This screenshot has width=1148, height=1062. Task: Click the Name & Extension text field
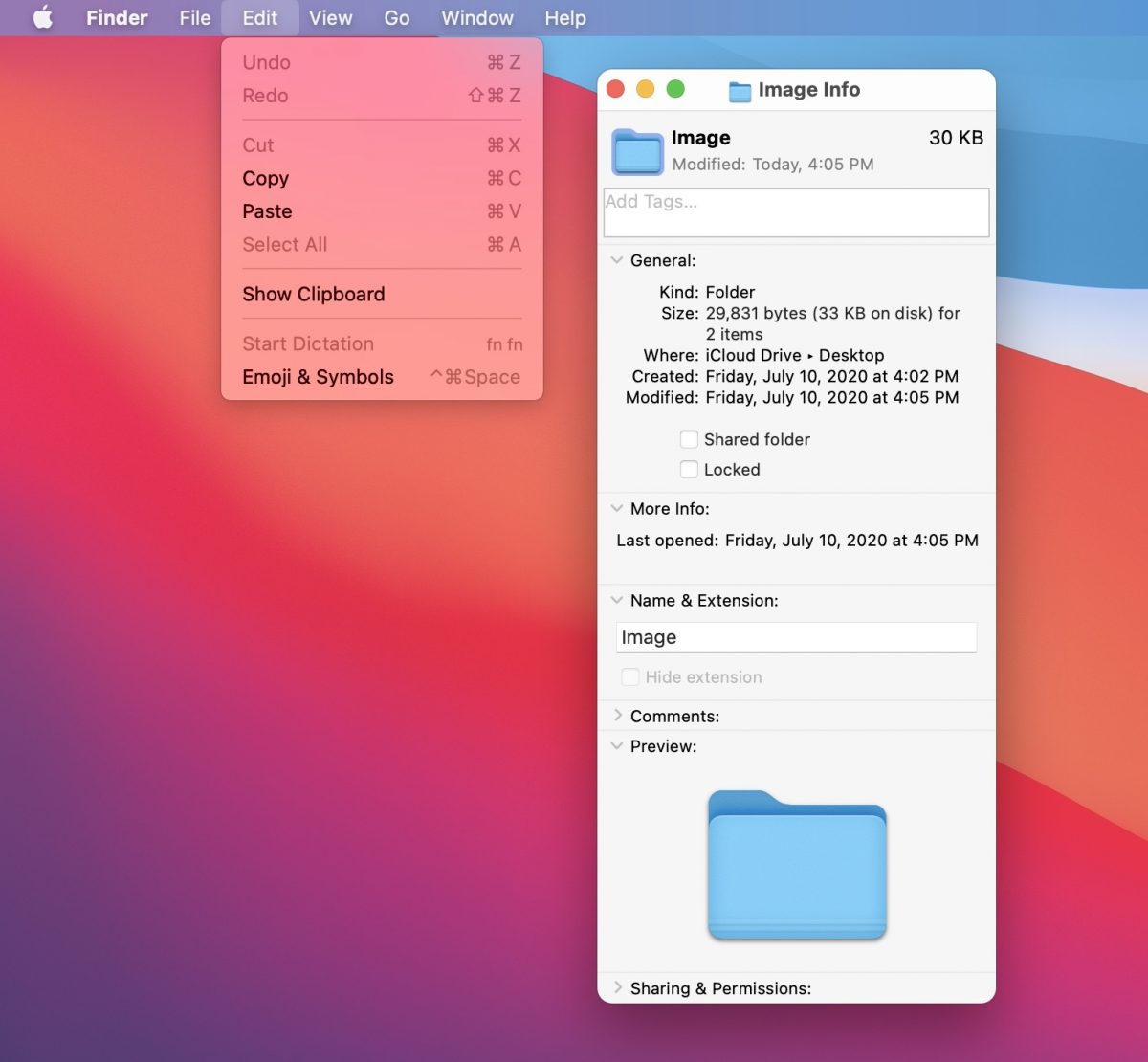[796, 637]
